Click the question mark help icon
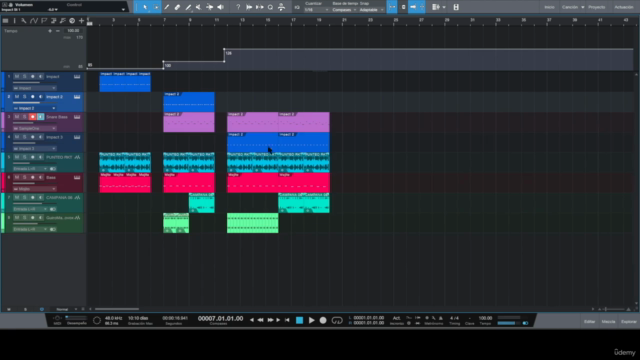Screen dimensions: 640x360 point(238,7)
